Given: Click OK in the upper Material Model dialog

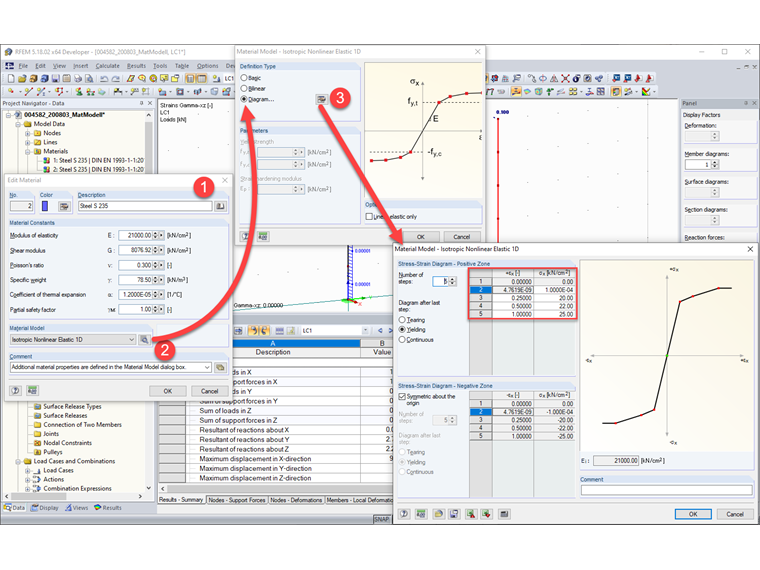Looking at the screenshot, I should [421, 237].
